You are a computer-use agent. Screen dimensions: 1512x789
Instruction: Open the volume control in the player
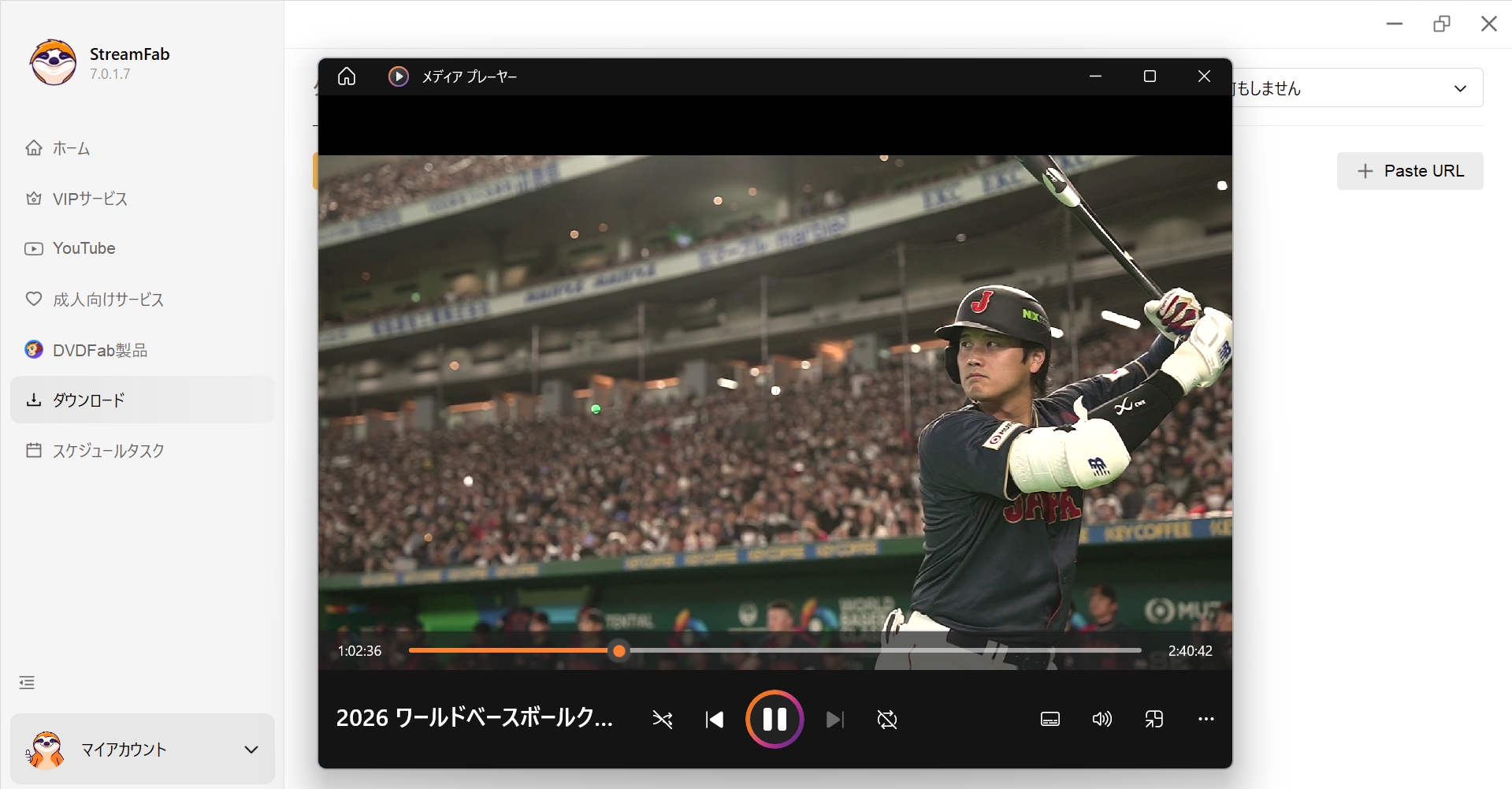point(1101,719)
